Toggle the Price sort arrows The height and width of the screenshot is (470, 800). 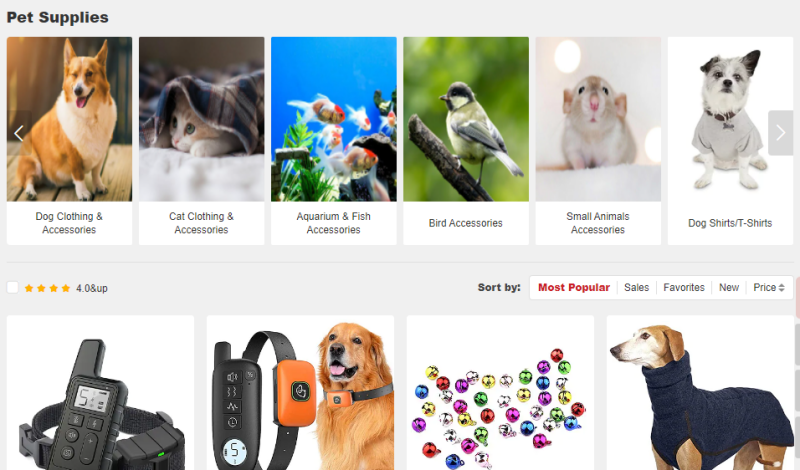pos(781,288)
